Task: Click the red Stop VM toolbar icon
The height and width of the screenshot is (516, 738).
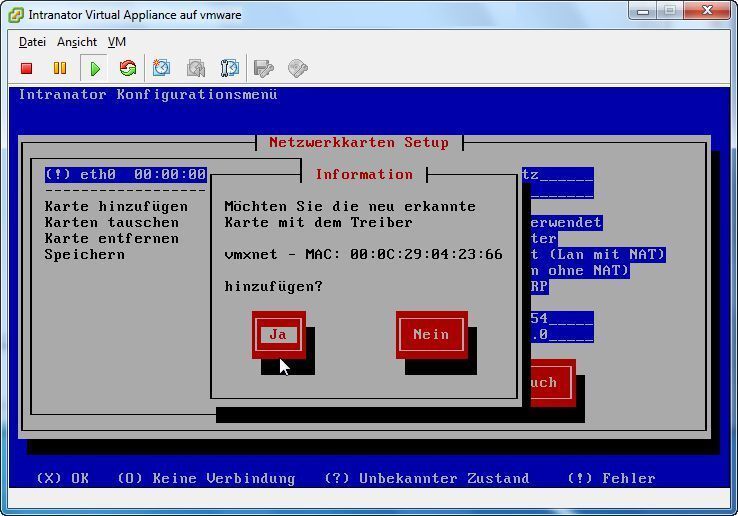Action: (26, 69)
